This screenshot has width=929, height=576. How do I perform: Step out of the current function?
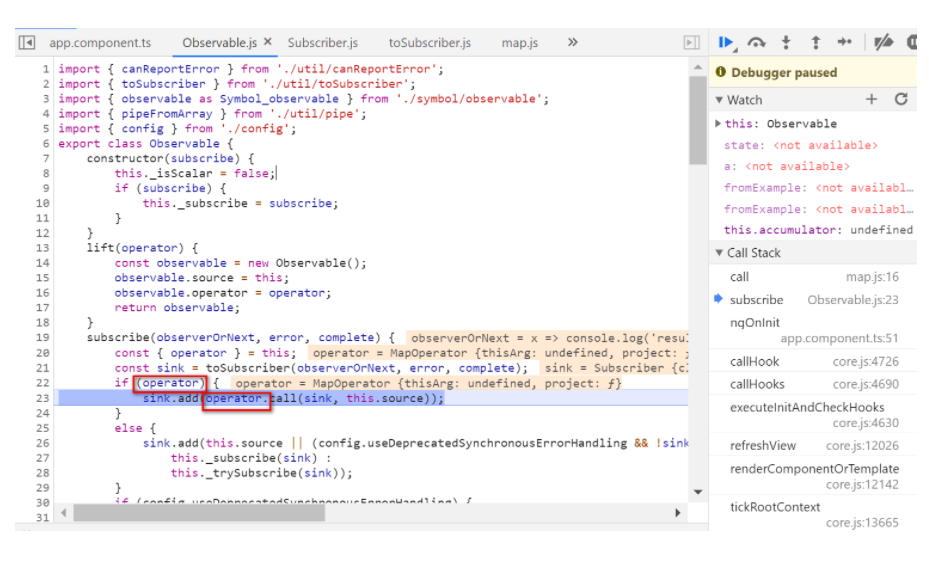(816, 42)
